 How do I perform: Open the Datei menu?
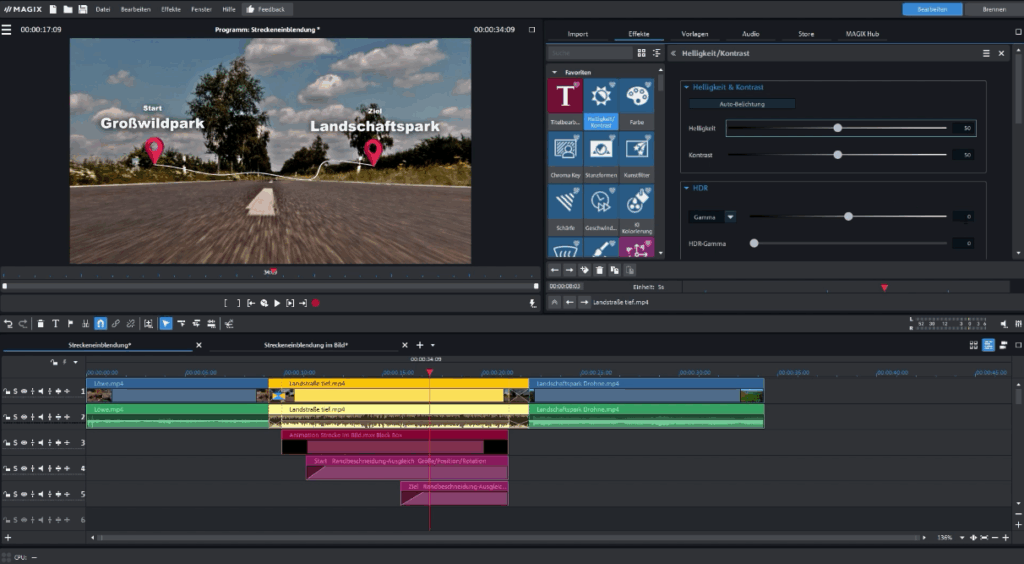(103, 9)
